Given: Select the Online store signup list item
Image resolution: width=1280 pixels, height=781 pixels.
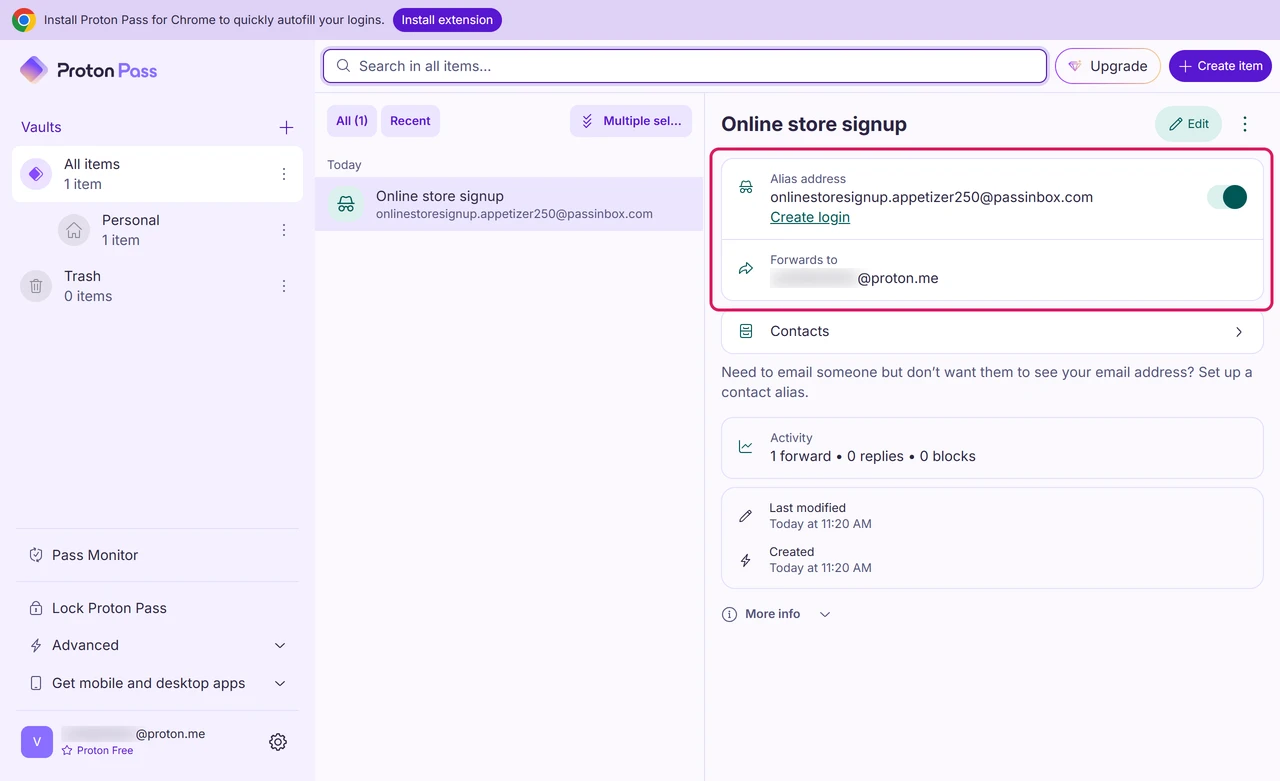Looking at the screenshot, I should coord(509,204).
